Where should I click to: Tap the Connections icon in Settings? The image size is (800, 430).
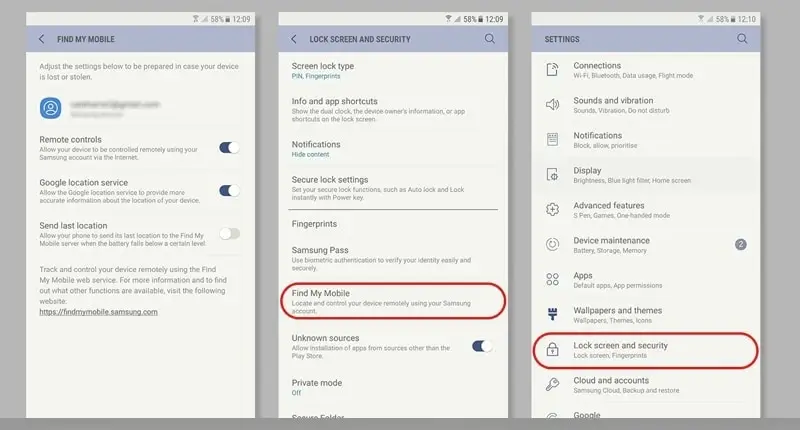[552, 69]
